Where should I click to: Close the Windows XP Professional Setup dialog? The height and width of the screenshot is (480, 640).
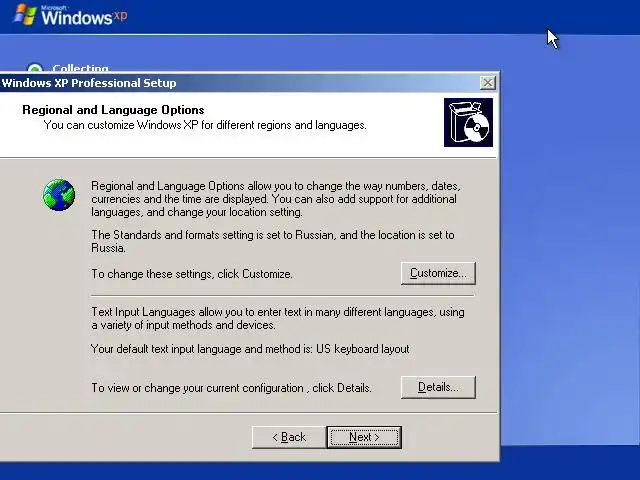click(x=488, y=83)
